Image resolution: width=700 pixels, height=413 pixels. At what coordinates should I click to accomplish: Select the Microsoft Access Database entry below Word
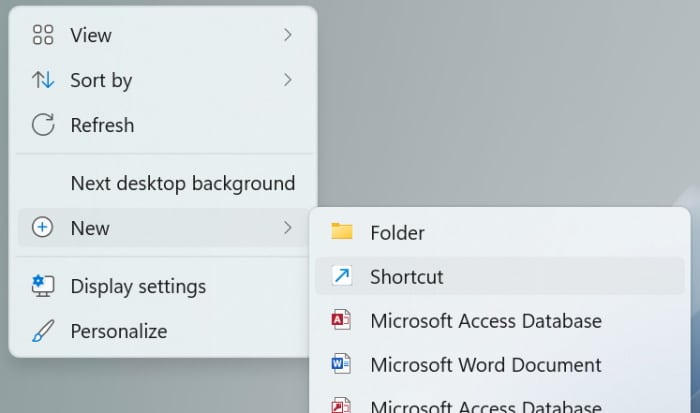point(500,403)
